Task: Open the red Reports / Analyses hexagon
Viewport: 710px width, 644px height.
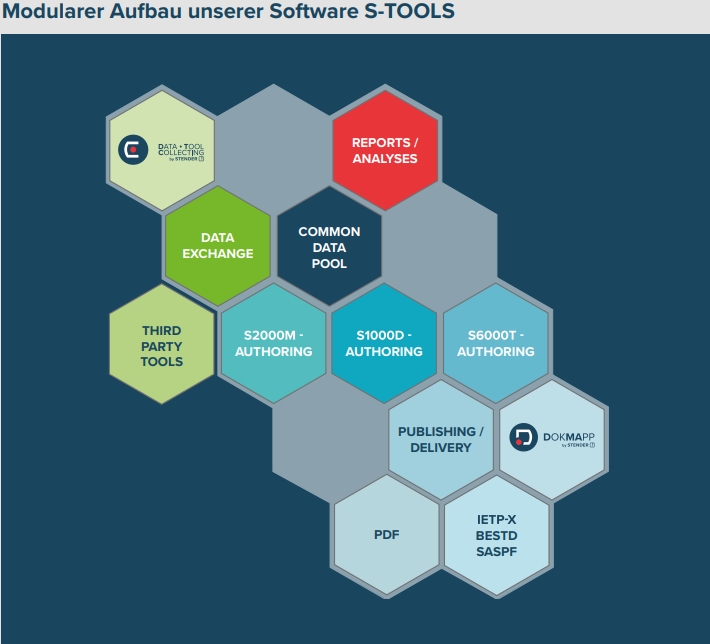Action: coord(385,151)
